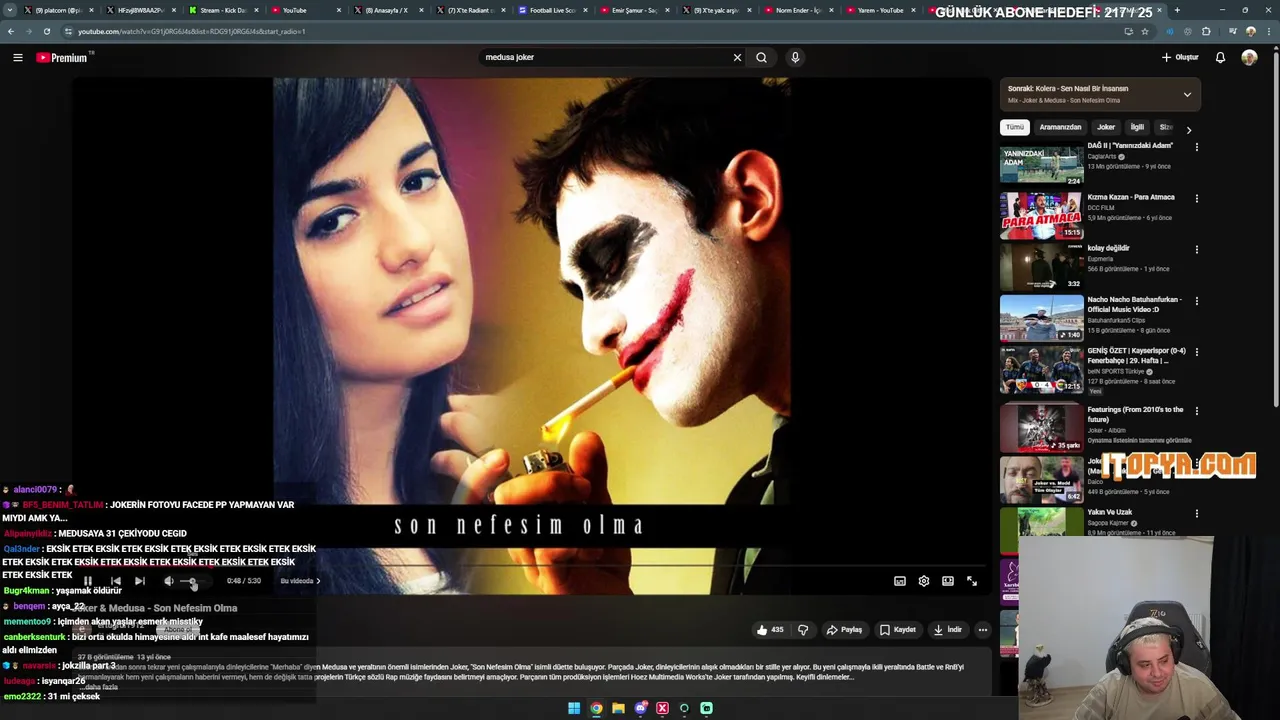Switch to 'Norm Ender' browser tab
Image resolution: width=1280 pixels, height=720 pixels.
(798, 10)
